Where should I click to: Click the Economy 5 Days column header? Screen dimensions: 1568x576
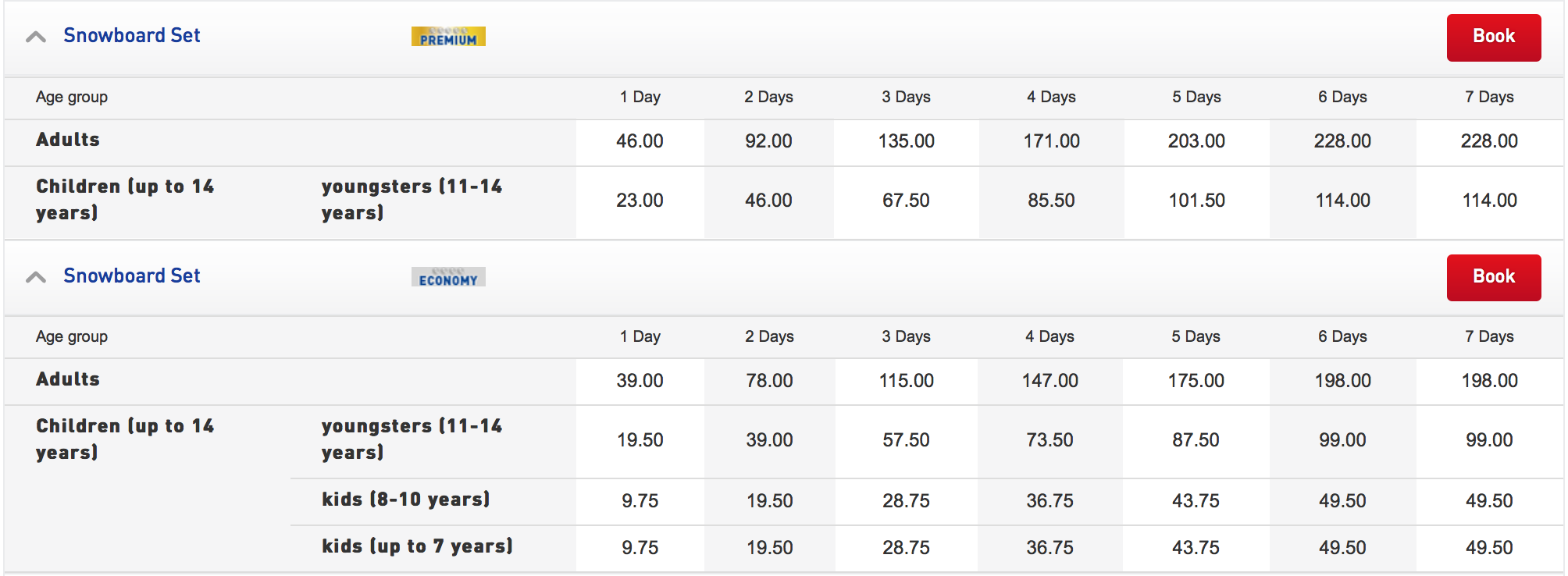[x=1196, y=336]
